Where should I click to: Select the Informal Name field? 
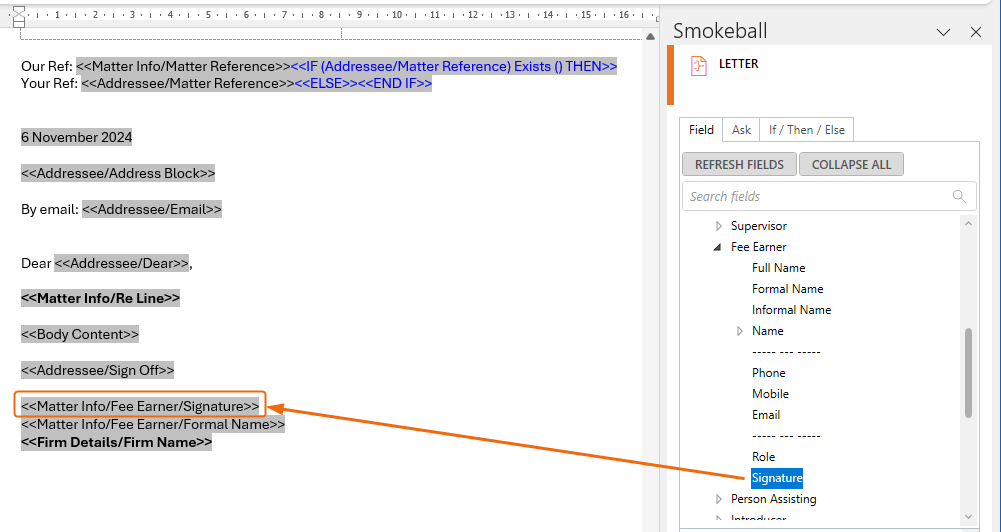point(791,310)
